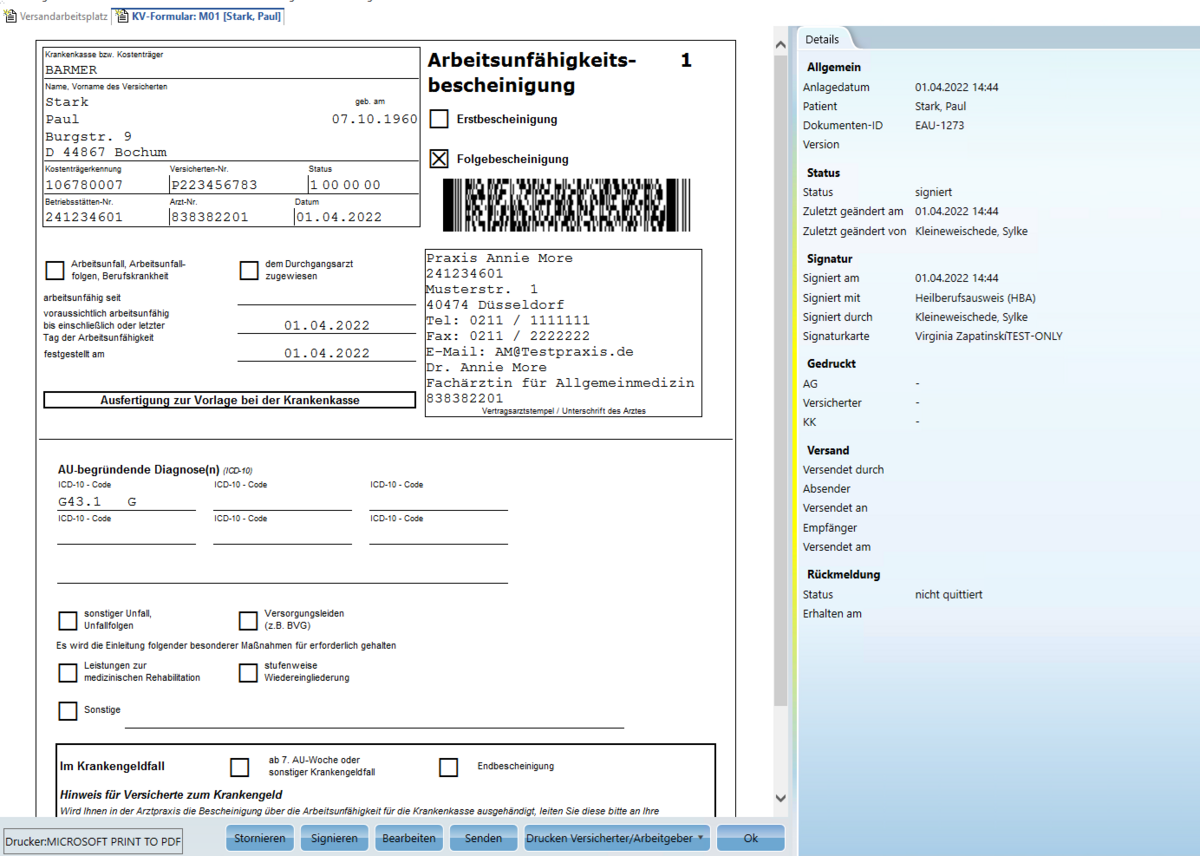Click the form barcode image
1200x856 pixels.
click(x=567, y=204)
